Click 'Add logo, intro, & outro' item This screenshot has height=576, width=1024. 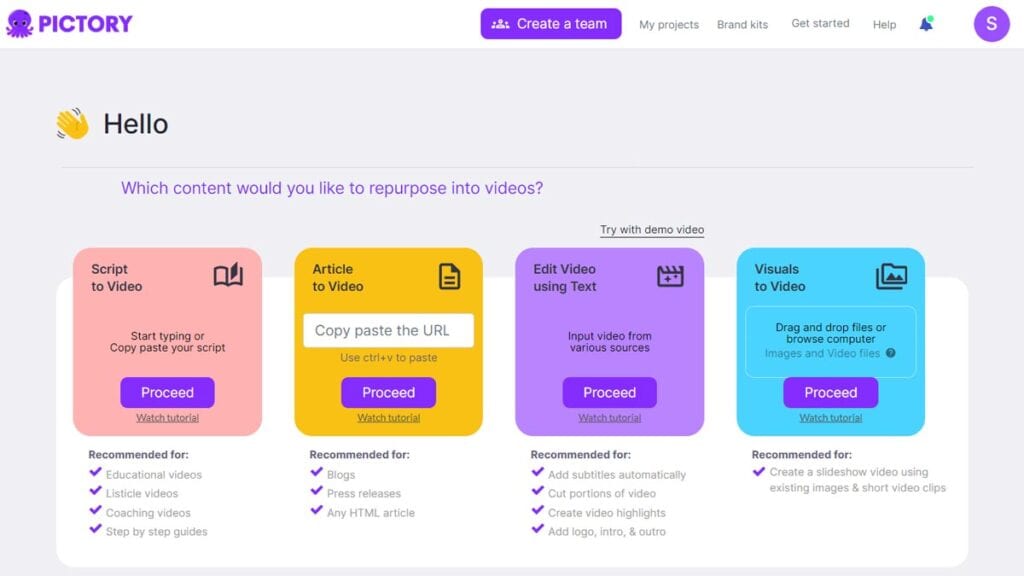coord(607,532)
